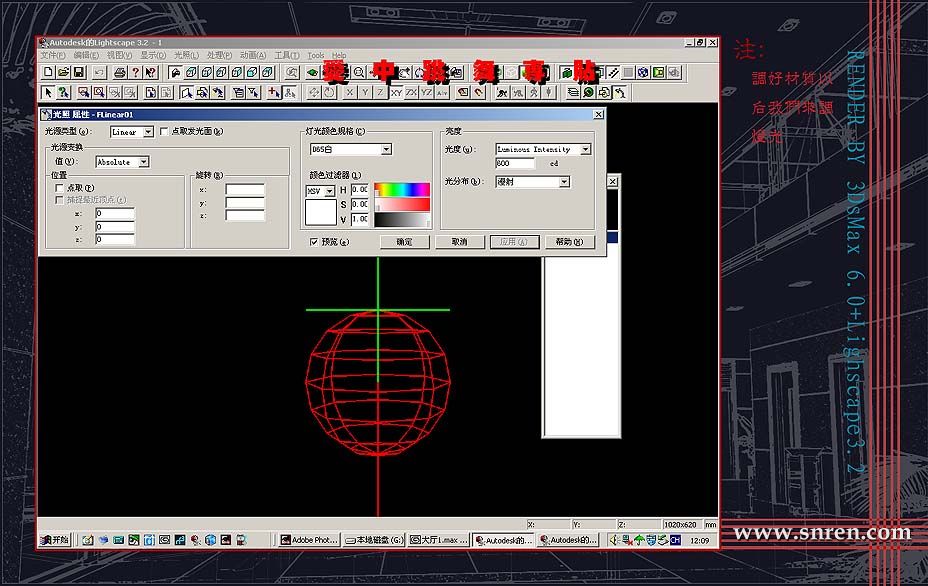
Task: Switch to Adobe Phot... taskbar window
Action: tap(310, 540)
